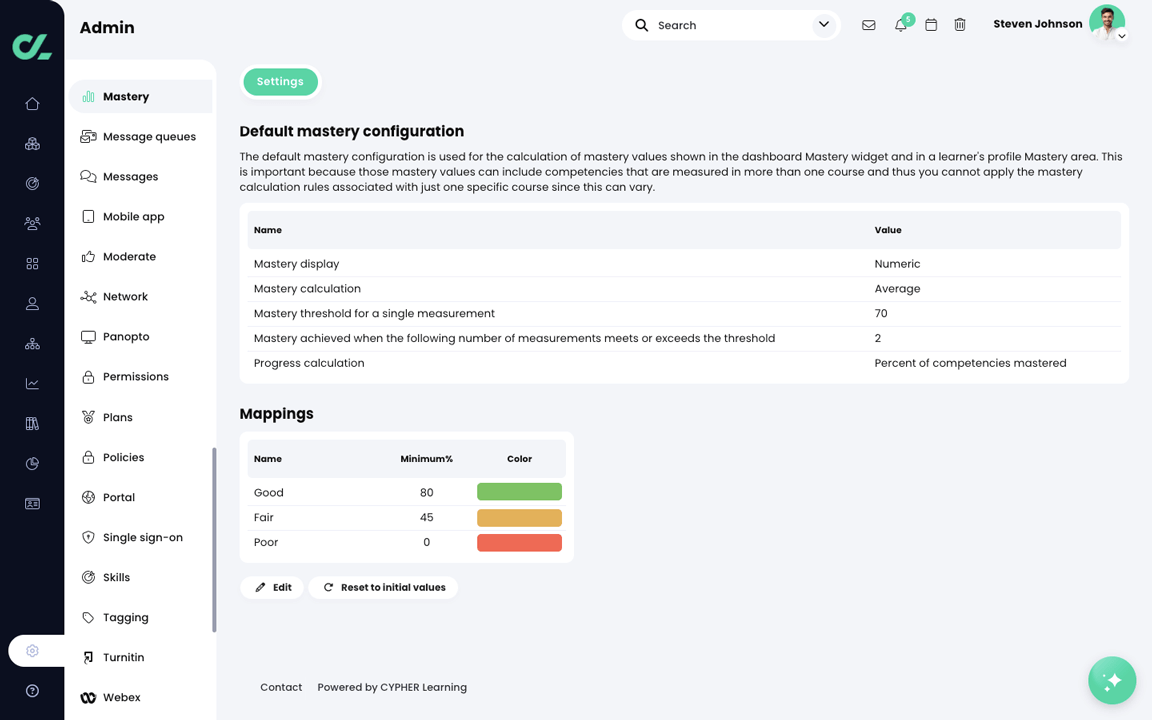Open notifications via the bell icon
The image size is (1152, 720).
click(900, 24)
